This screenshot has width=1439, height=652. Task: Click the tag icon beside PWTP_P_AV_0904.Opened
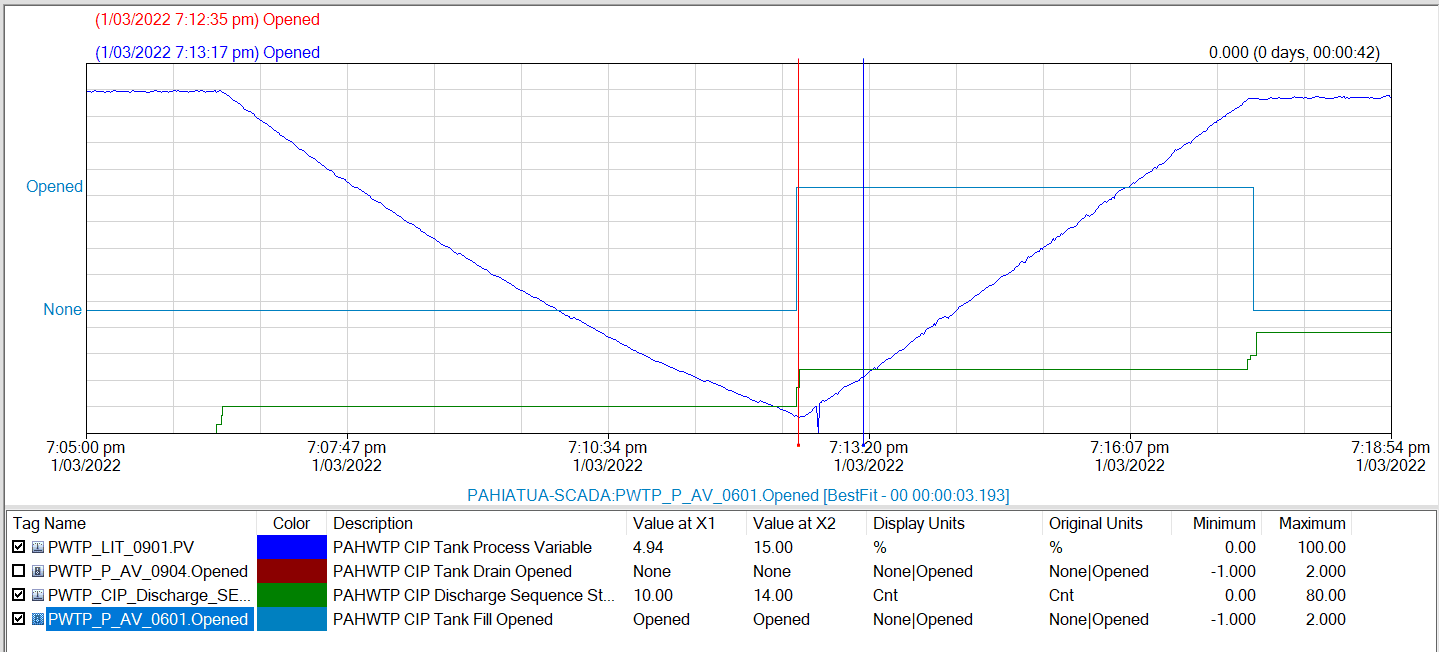point(38,571)
